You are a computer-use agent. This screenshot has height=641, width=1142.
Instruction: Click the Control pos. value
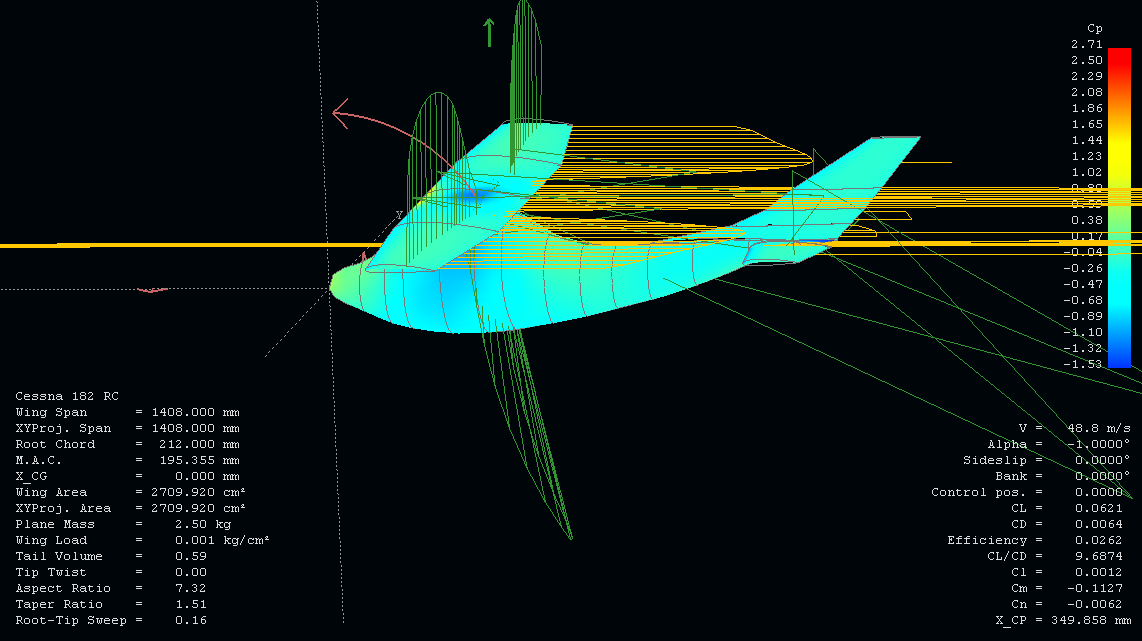click(1099, 492)
